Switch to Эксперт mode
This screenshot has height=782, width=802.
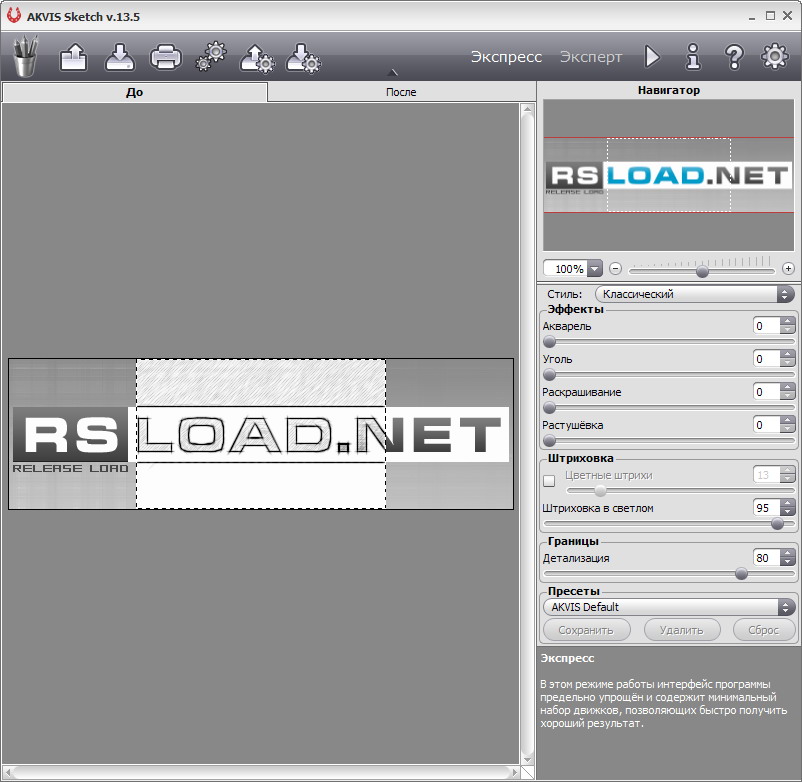pyautogui.click(x=591, y=56)
